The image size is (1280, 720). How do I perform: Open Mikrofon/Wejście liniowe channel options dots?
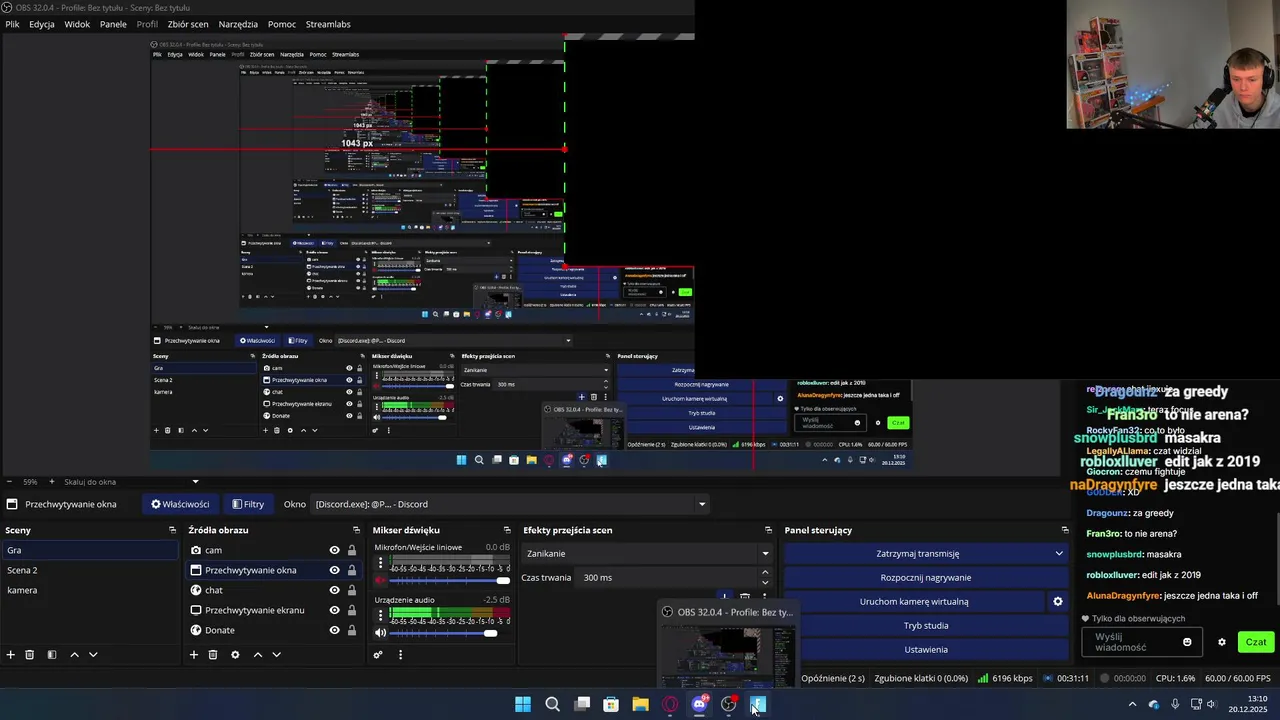click(380, 565)
